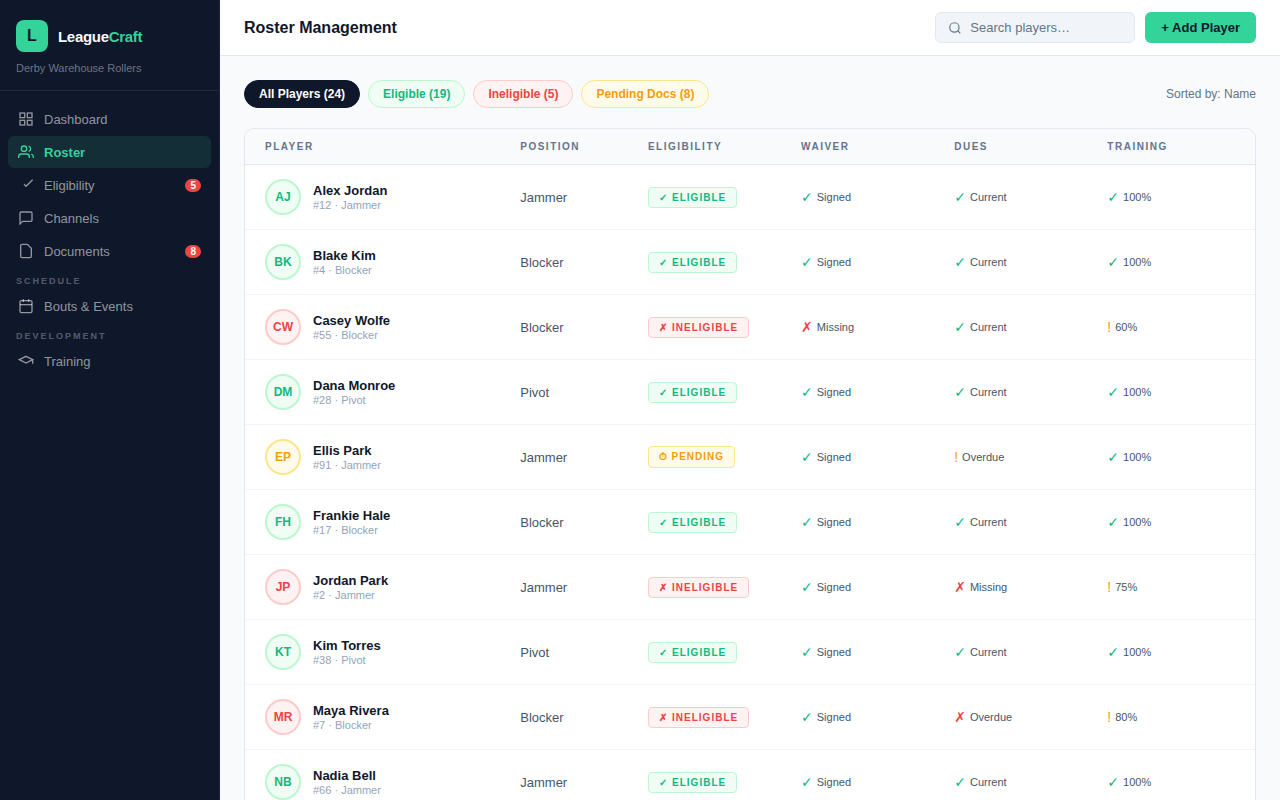Click the PLAYER column header
Viewport: 1280px width, 800px height.
(x=289, y=146)
